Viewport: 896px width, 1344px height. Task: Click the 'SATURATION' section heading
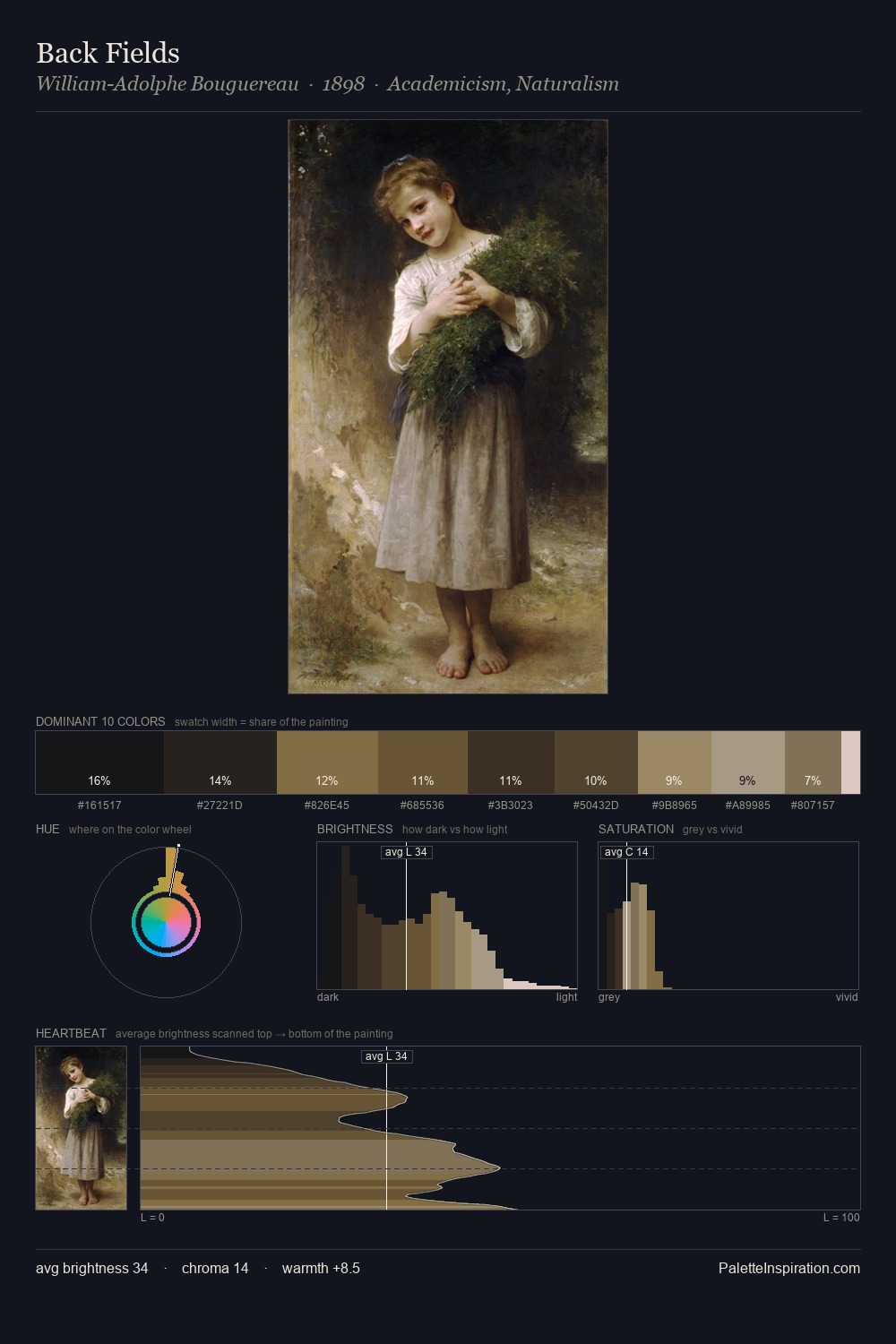pos(636,829)
